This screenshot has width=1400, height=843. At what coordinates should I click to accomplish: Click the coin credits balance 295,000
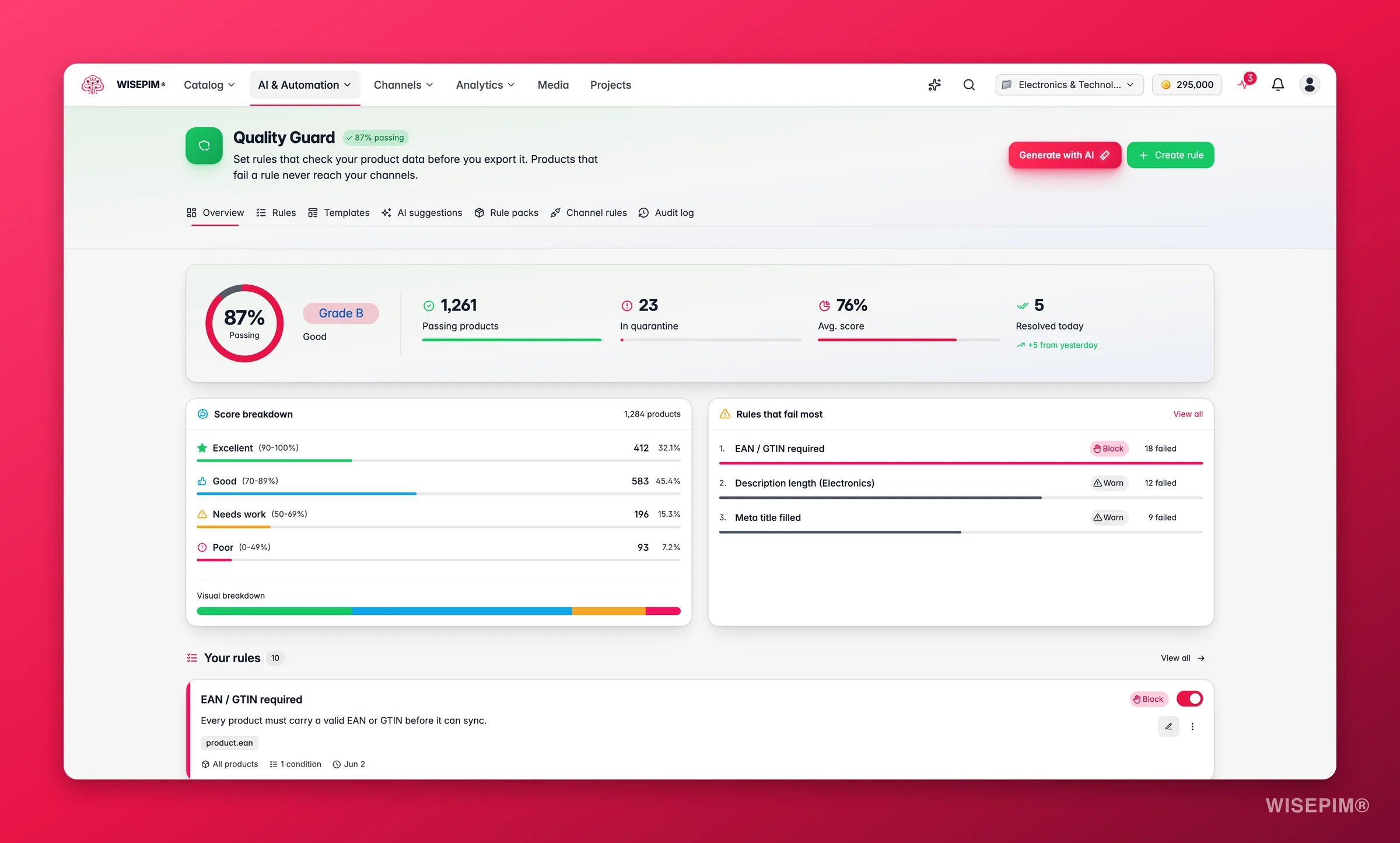pyautogui.click(x=1187, y=85)
